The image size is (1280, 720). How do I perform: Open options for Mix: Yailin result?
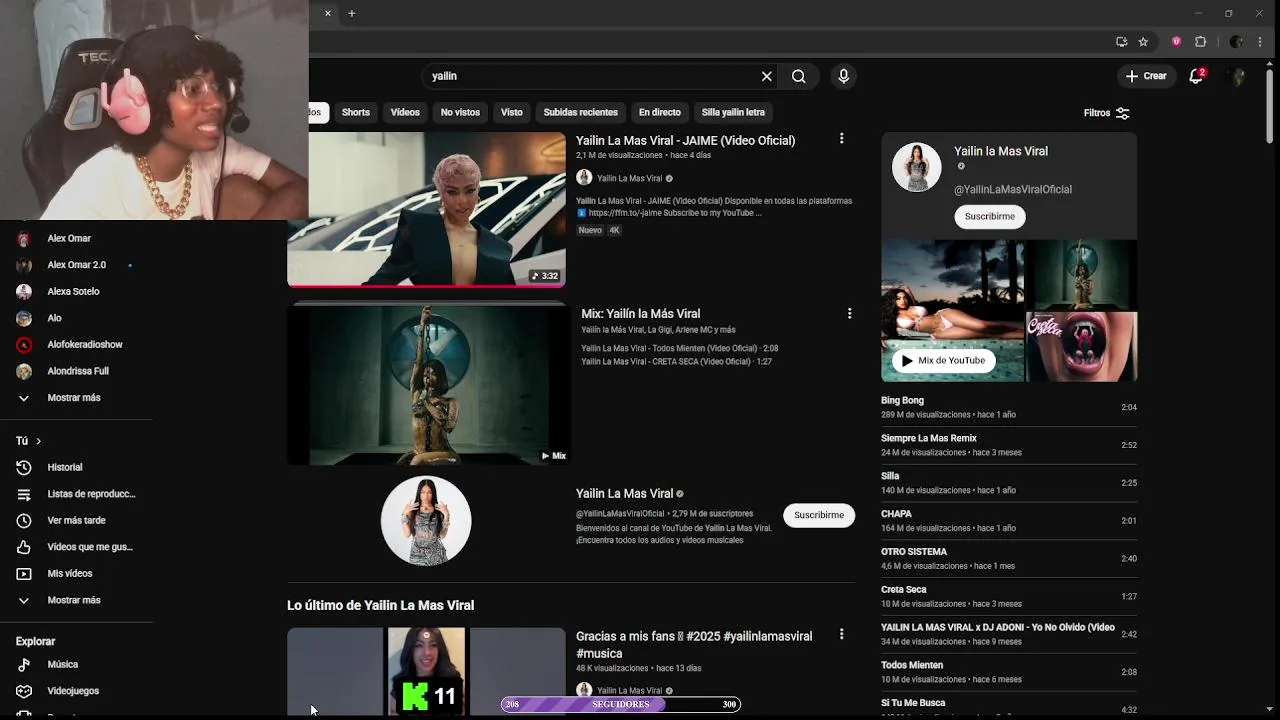(x=849, y=313)
